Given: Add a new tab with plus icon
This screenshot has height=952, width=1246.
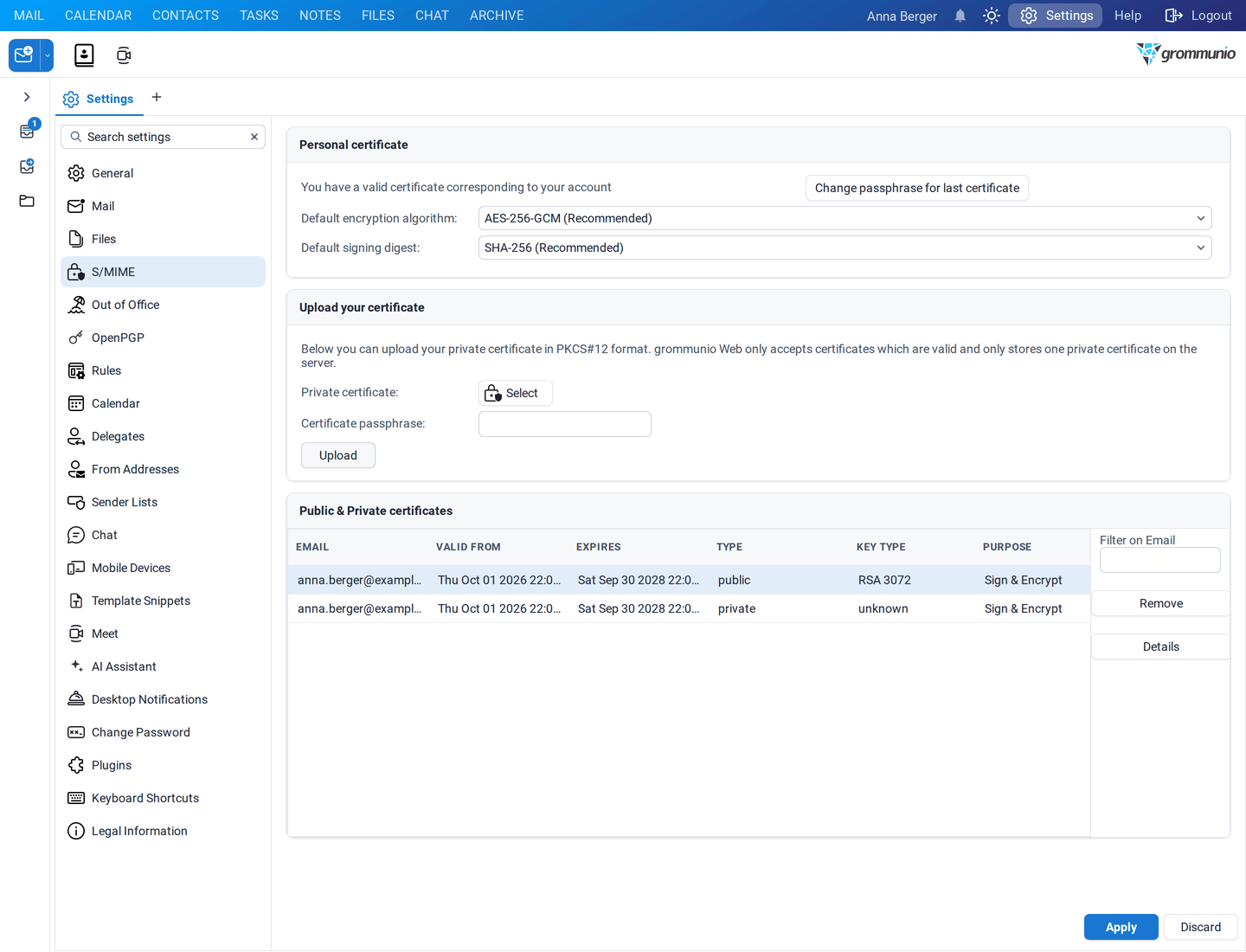Looking at the screenshot, I should [x=157, y=97].
